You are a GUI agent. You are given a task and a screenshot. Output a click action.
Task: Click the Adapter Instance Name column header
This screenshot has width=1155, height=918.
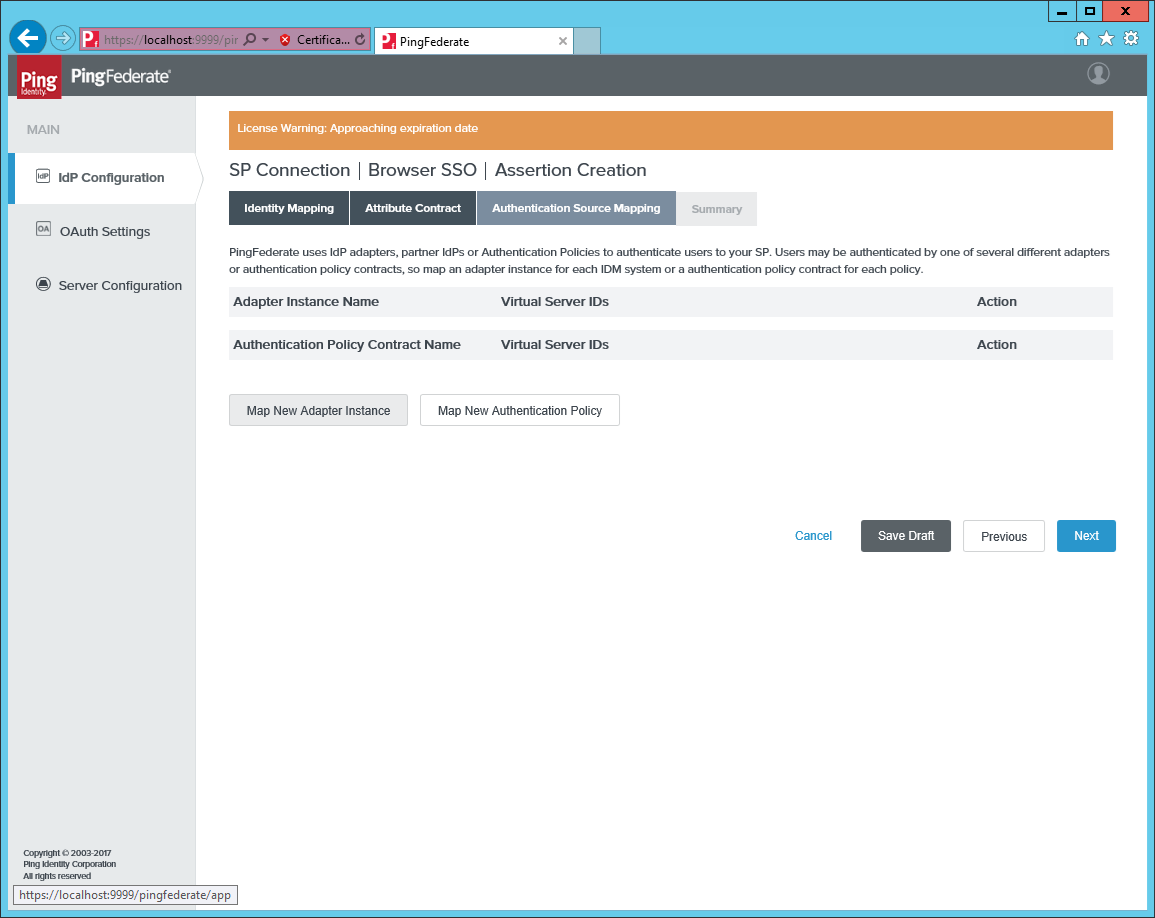306,301
